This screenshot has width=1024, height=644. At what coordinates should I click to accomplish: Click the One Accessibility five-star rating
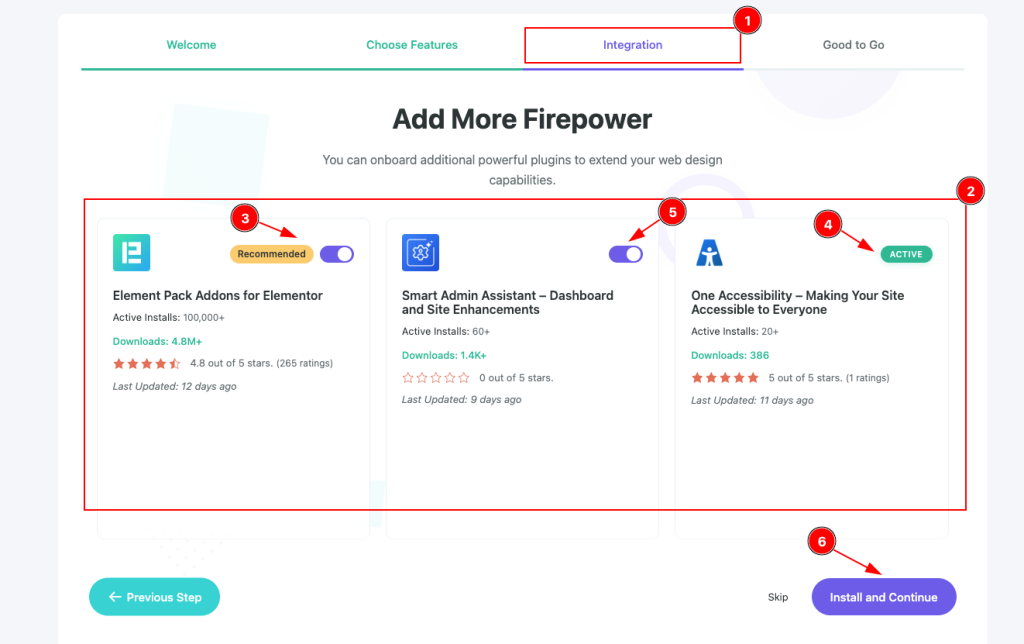tap(725, 378)
